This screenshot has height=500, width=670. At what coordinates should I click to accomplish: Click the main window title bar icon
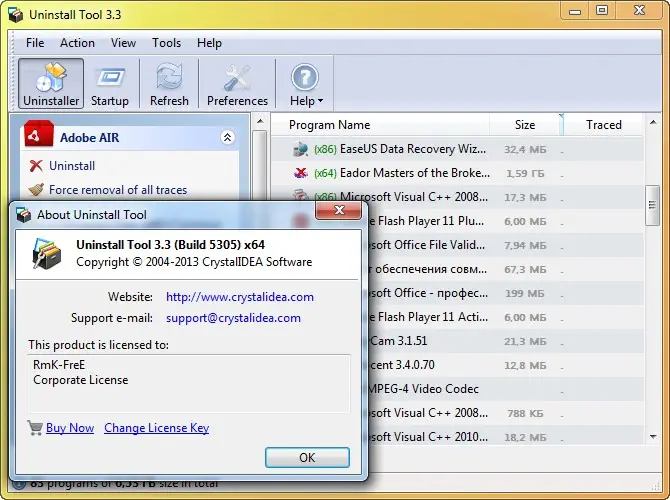pos(15,15)
